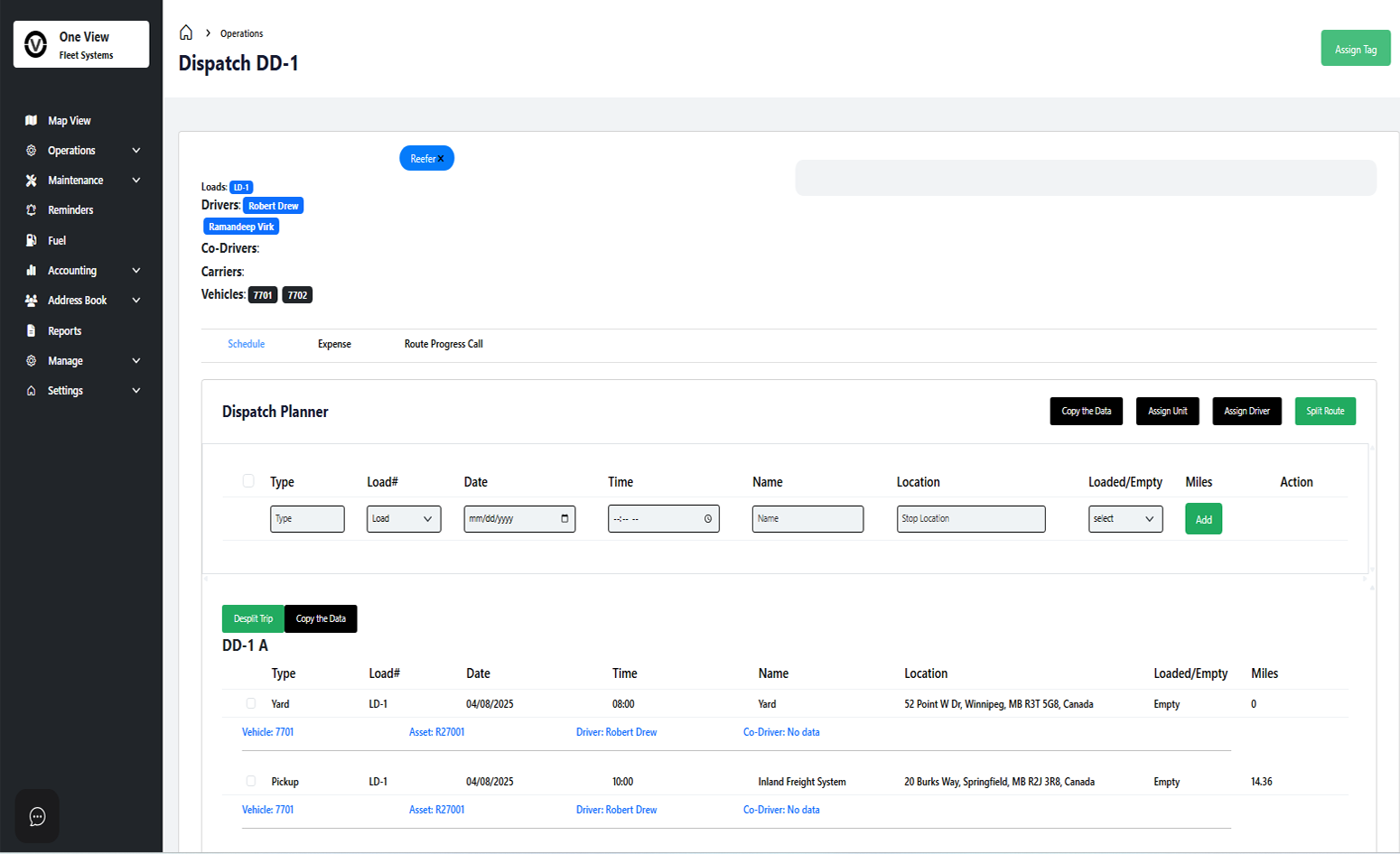Viewport: 1400px width, 854px height.
Task: Open calendar picker in the Date field
Action: point(565,519)
